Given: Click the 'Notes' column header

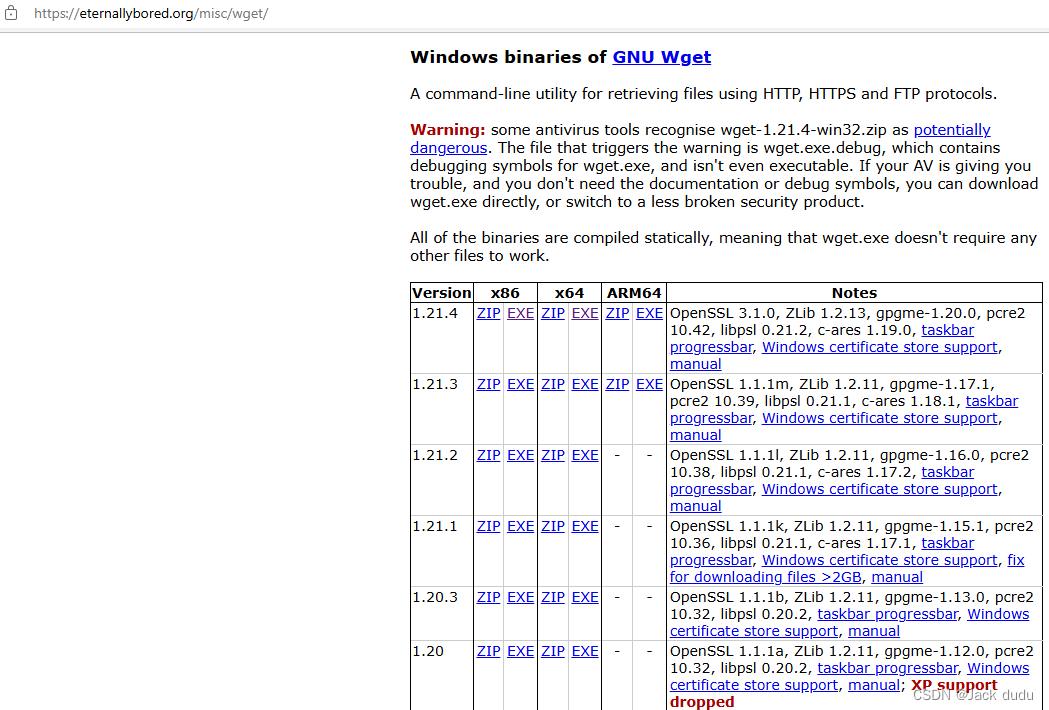Looking at the screenshot, I should click(x=854, y=293).
